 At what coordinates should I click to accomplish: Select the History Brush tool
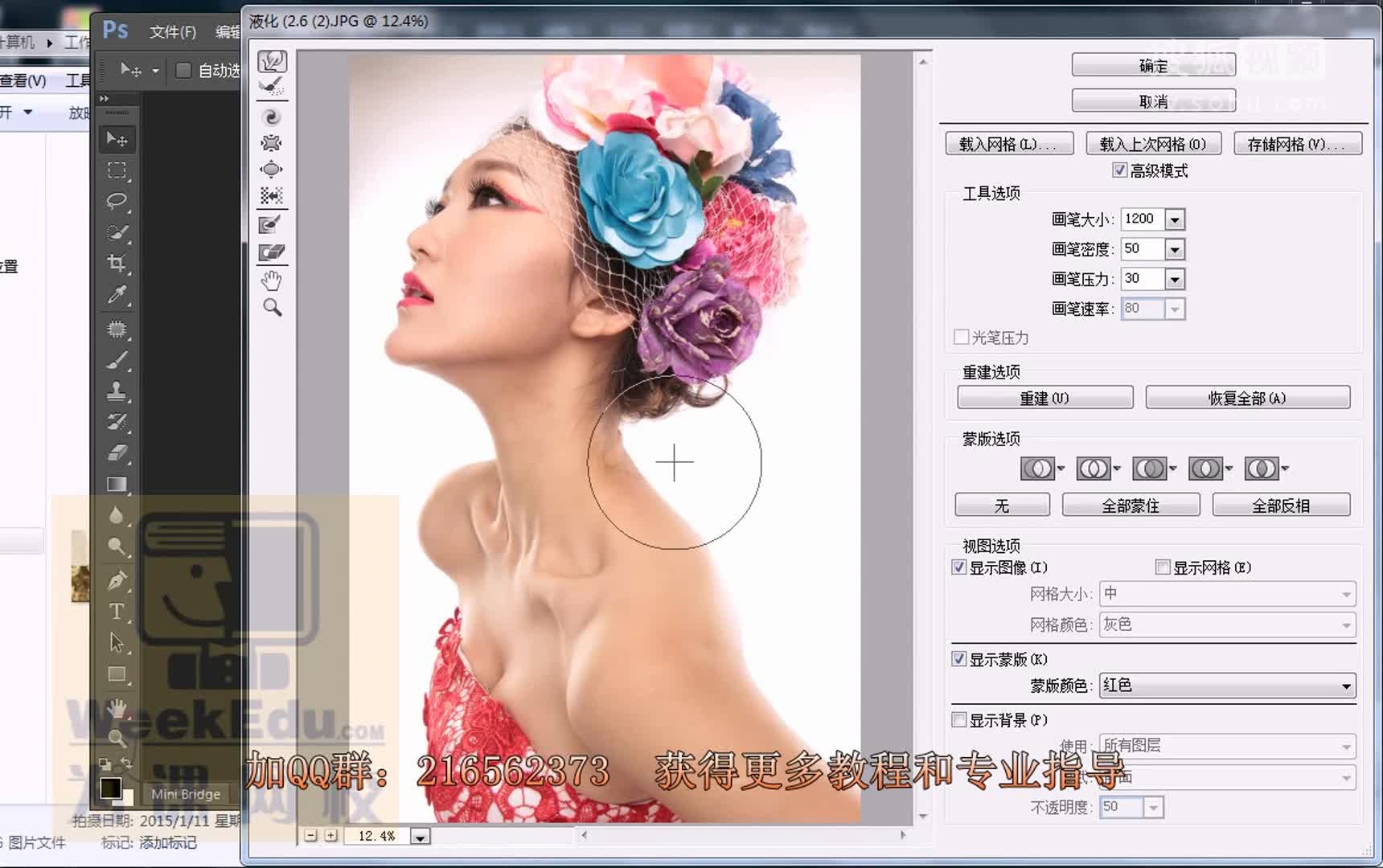tap(117, 422)
